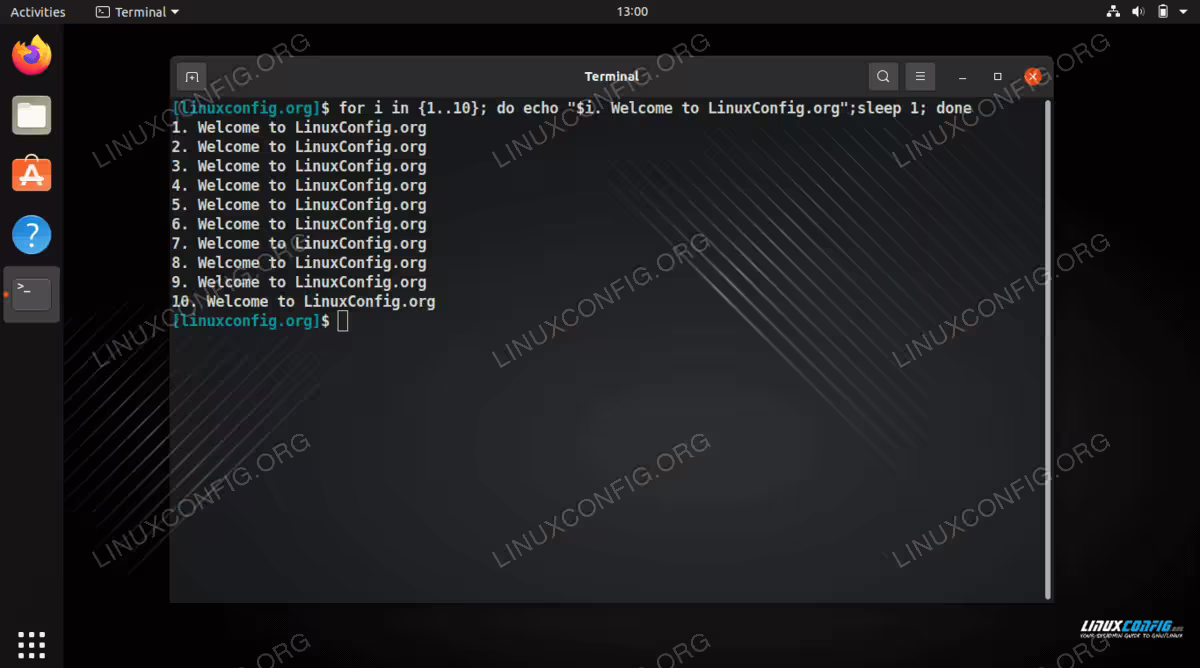Click the for loop command line text
The height and width of the screenshot is (668, 1200).
[x=655, y=108]
